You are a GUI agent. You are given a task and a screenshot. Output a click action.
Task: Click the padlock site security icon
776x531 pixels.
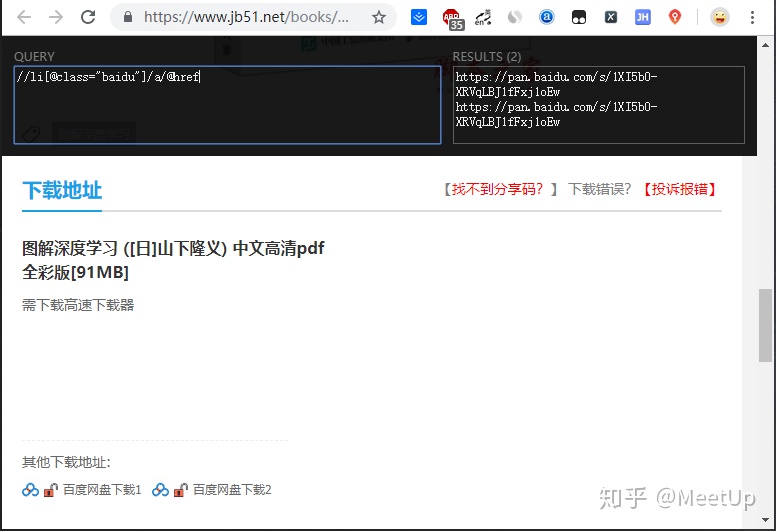tap(128, 17)
